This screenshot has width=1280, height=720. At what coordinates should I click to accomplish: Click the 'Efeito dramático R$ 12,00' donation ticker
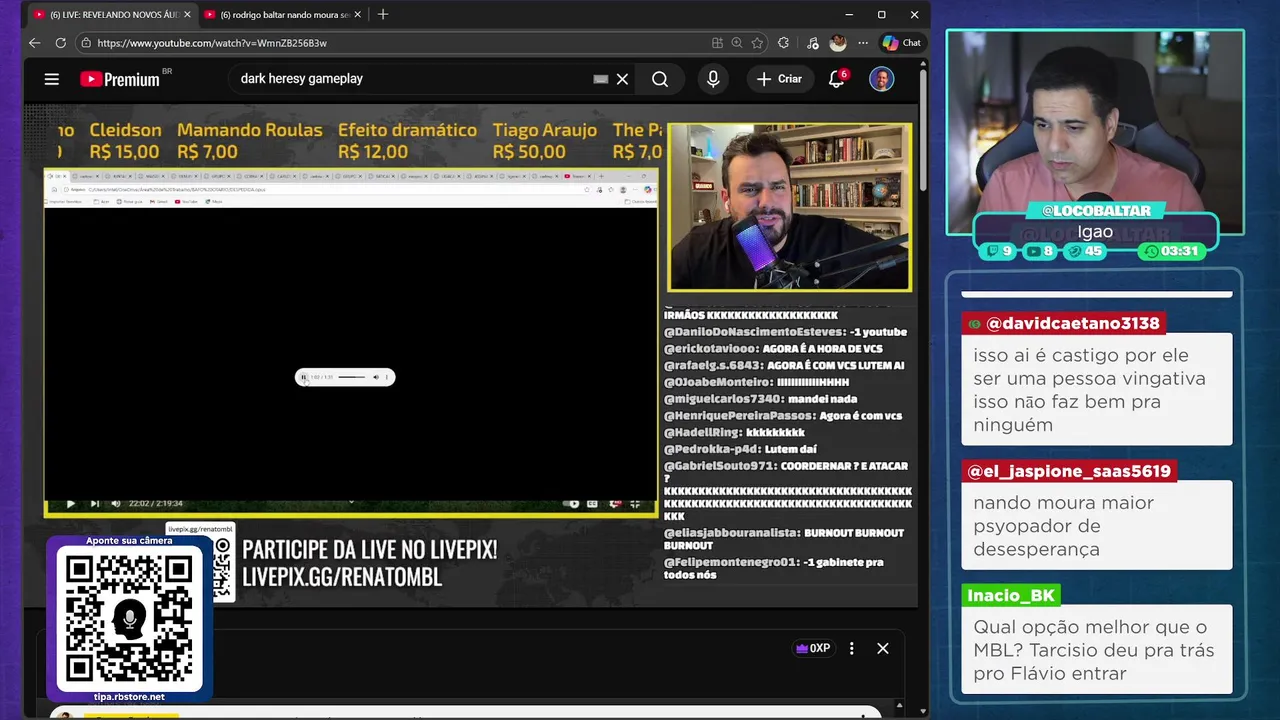pyautogui.click(x=407, y=141)
